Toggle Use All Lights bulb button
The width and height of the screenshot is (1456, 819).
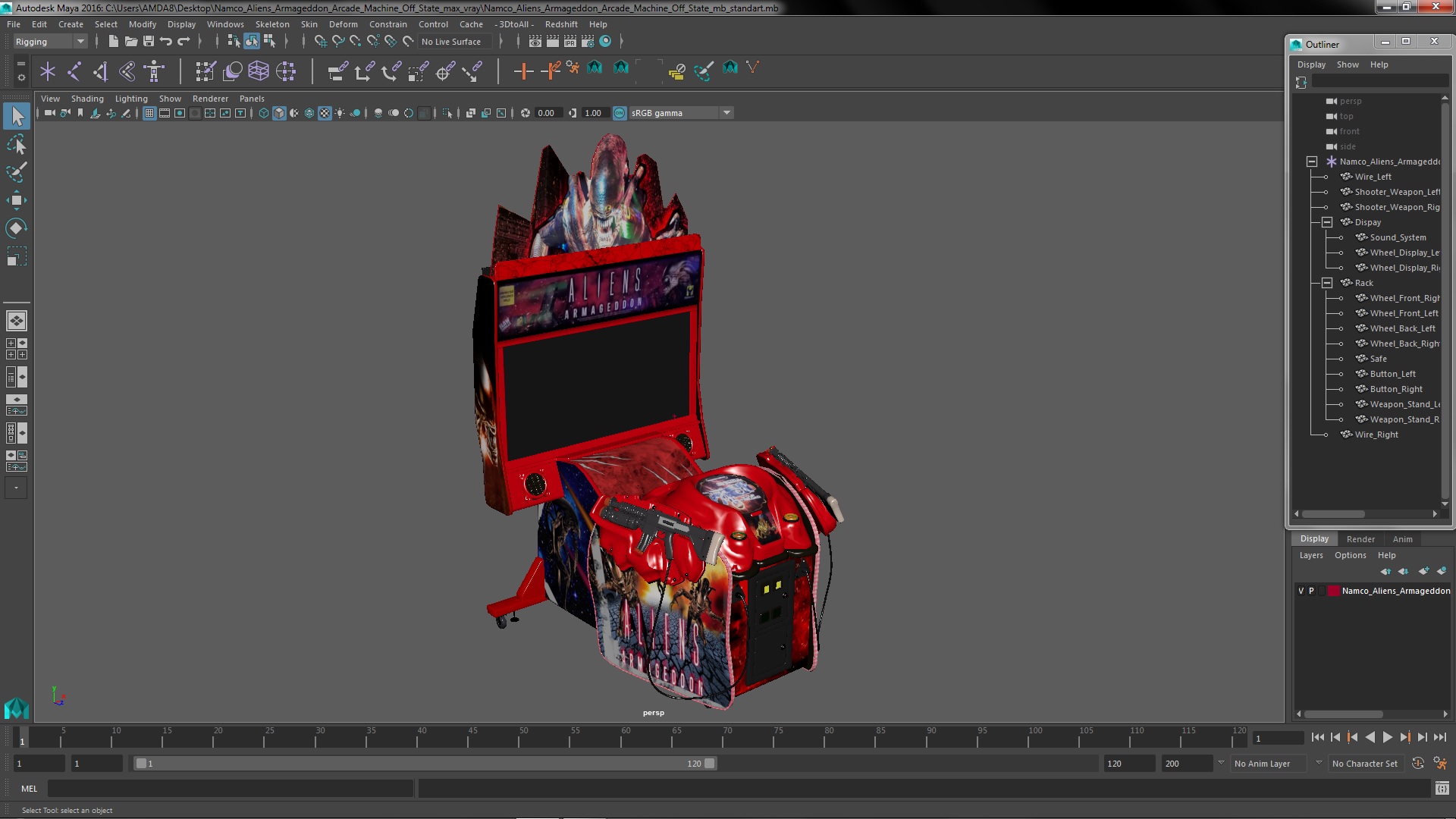coord(340,113)
